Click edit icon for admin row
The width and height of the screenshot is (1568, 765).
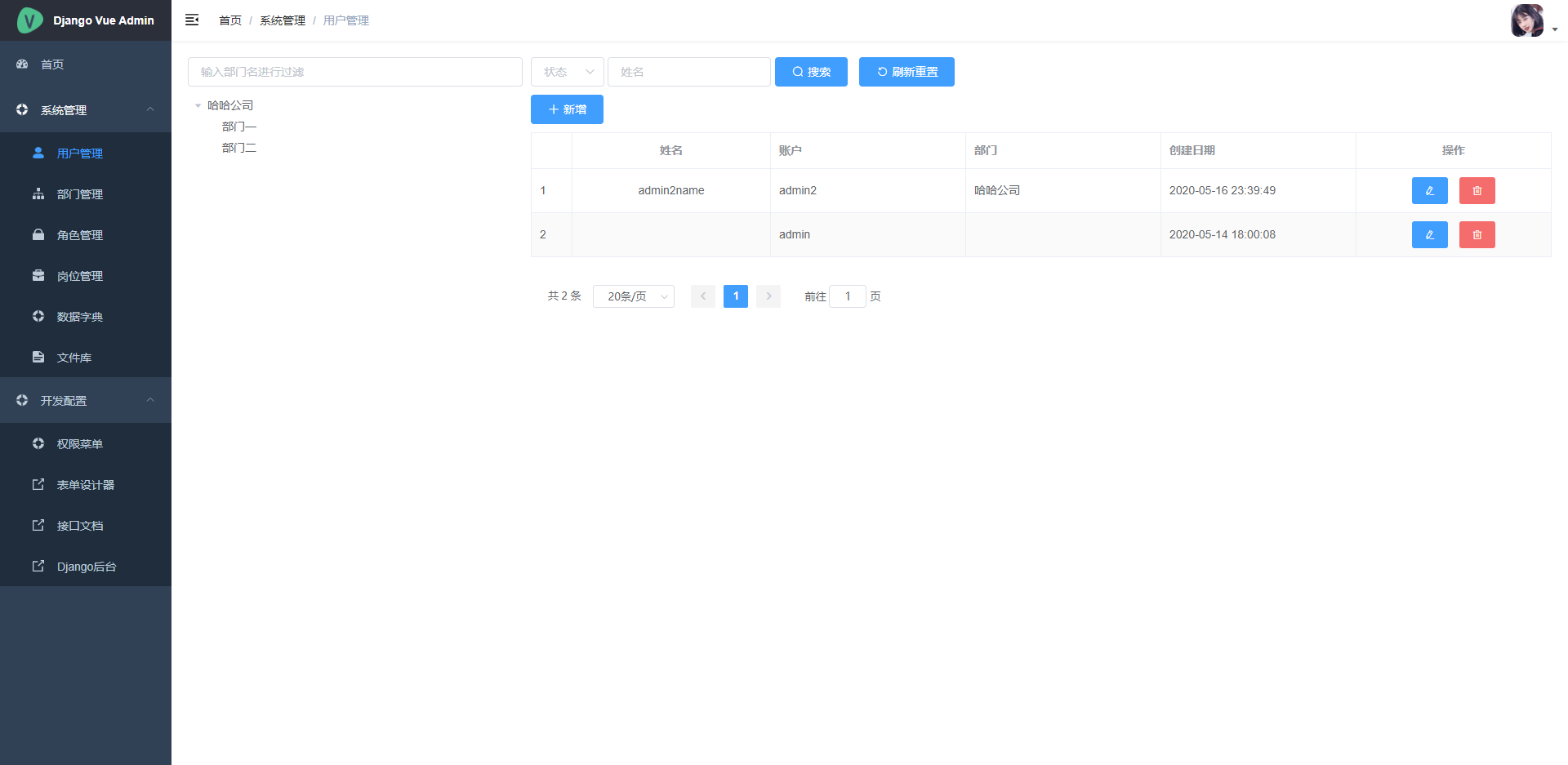[1429, 235]
